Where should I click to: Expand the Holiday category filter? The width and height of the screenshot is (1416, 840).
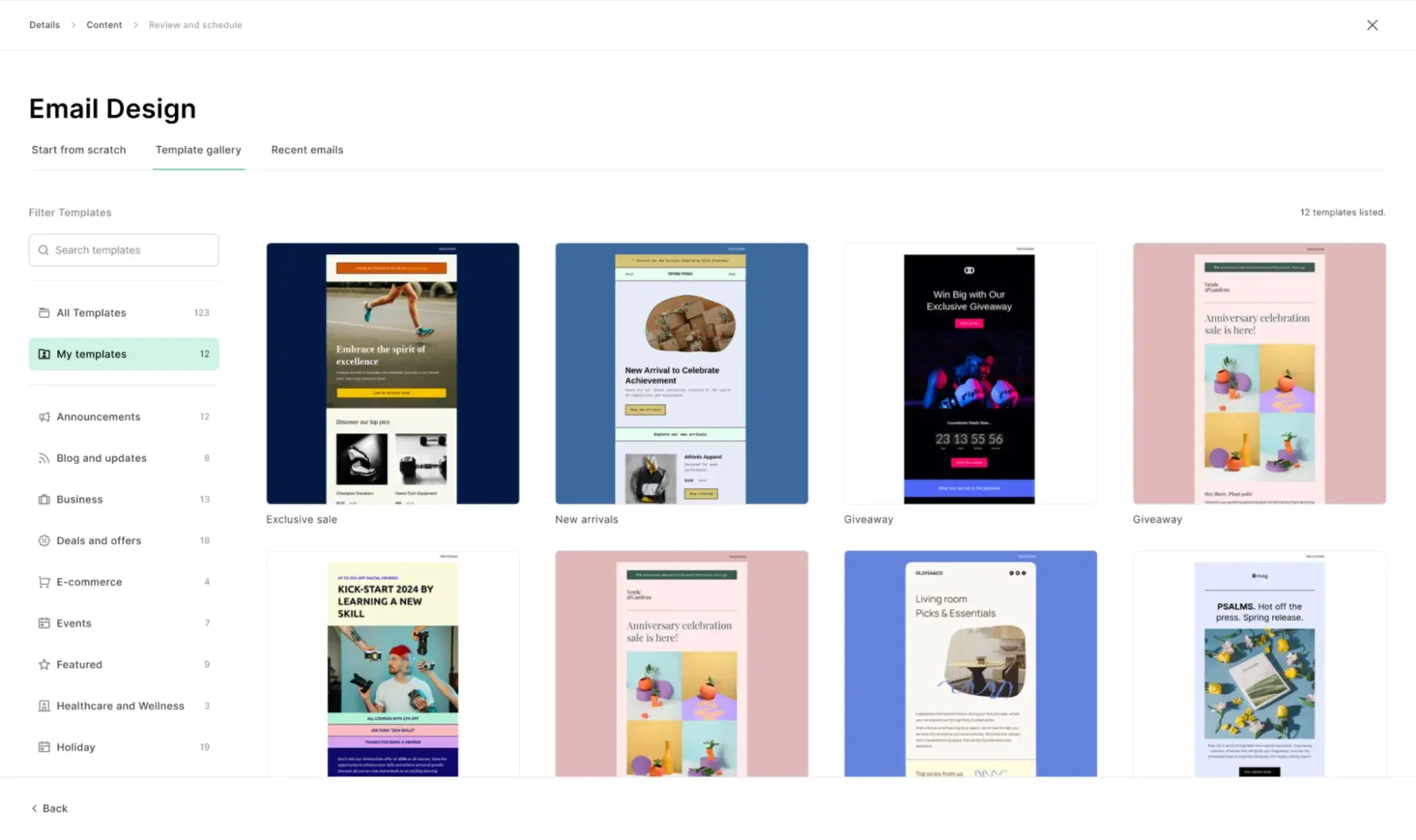(x=75, y=746)
